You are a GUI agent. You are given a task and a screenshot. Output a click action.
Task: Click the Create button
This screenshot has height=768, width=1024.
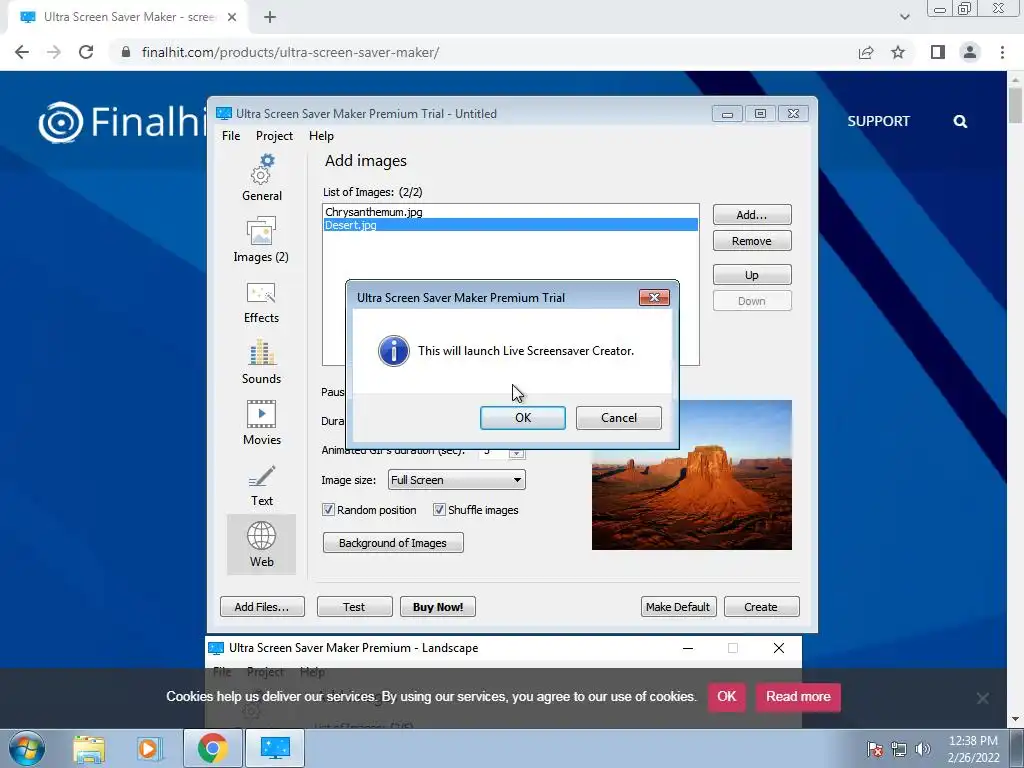pyautogui.click(x=761, y=607)
